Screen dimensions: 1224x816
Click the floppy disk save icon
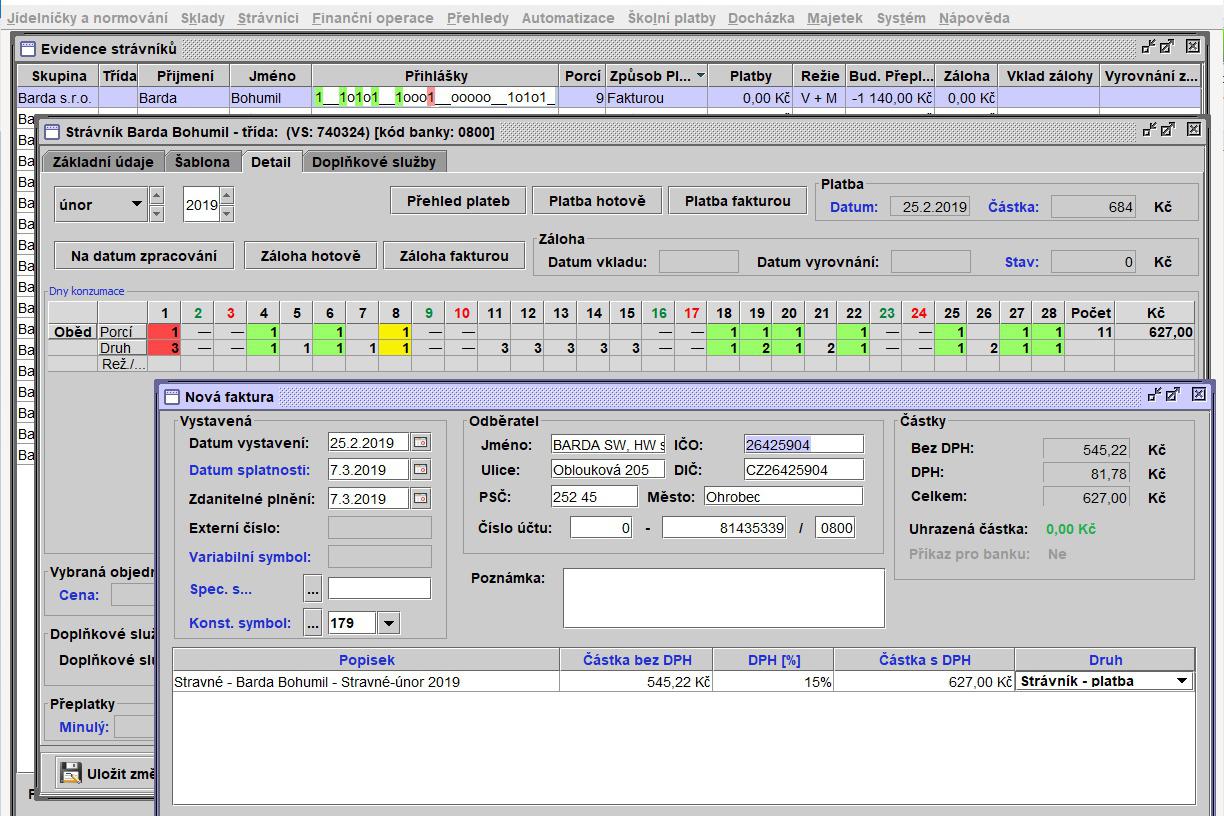[x=70, y=772]
